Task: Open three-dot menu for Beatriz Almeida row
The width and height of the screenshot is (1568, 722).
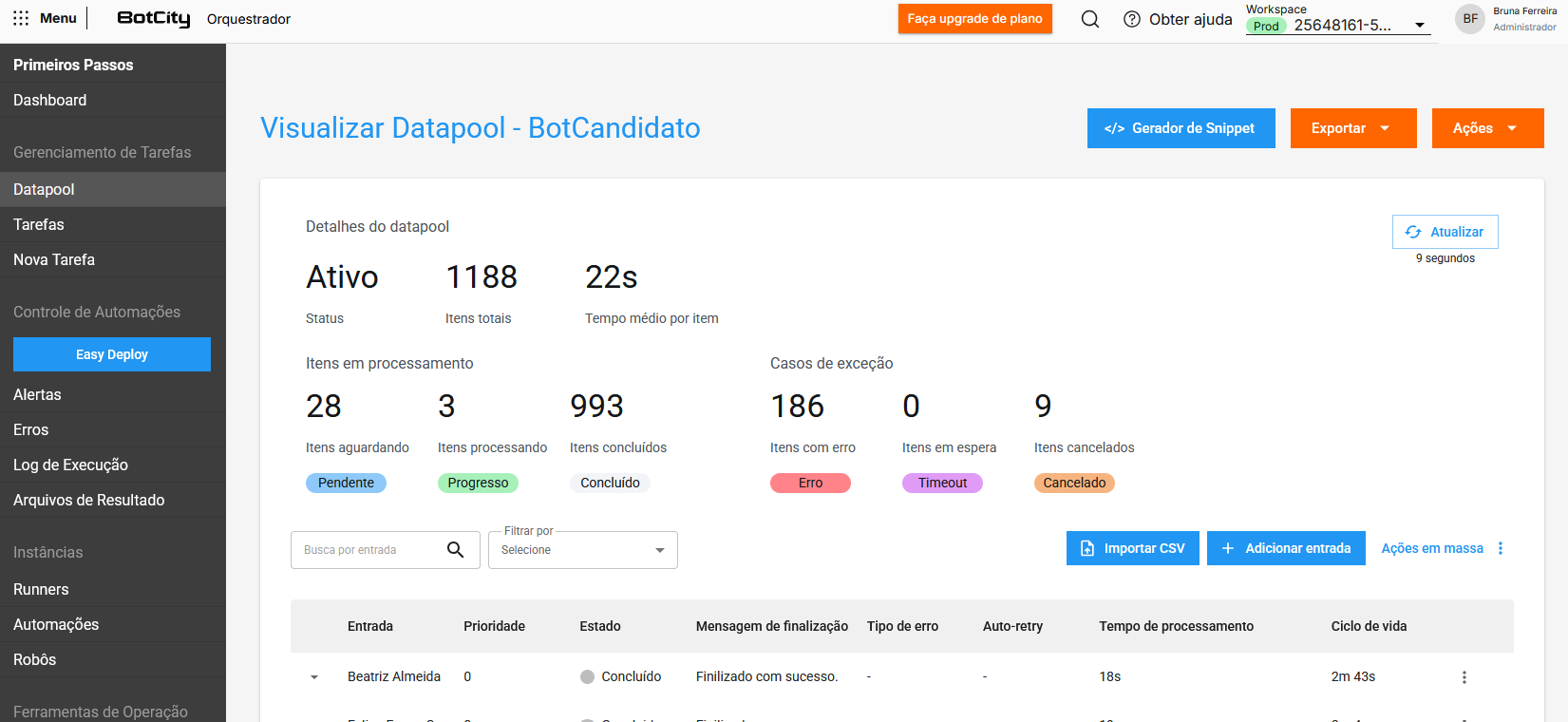Action: point(1464,677)
